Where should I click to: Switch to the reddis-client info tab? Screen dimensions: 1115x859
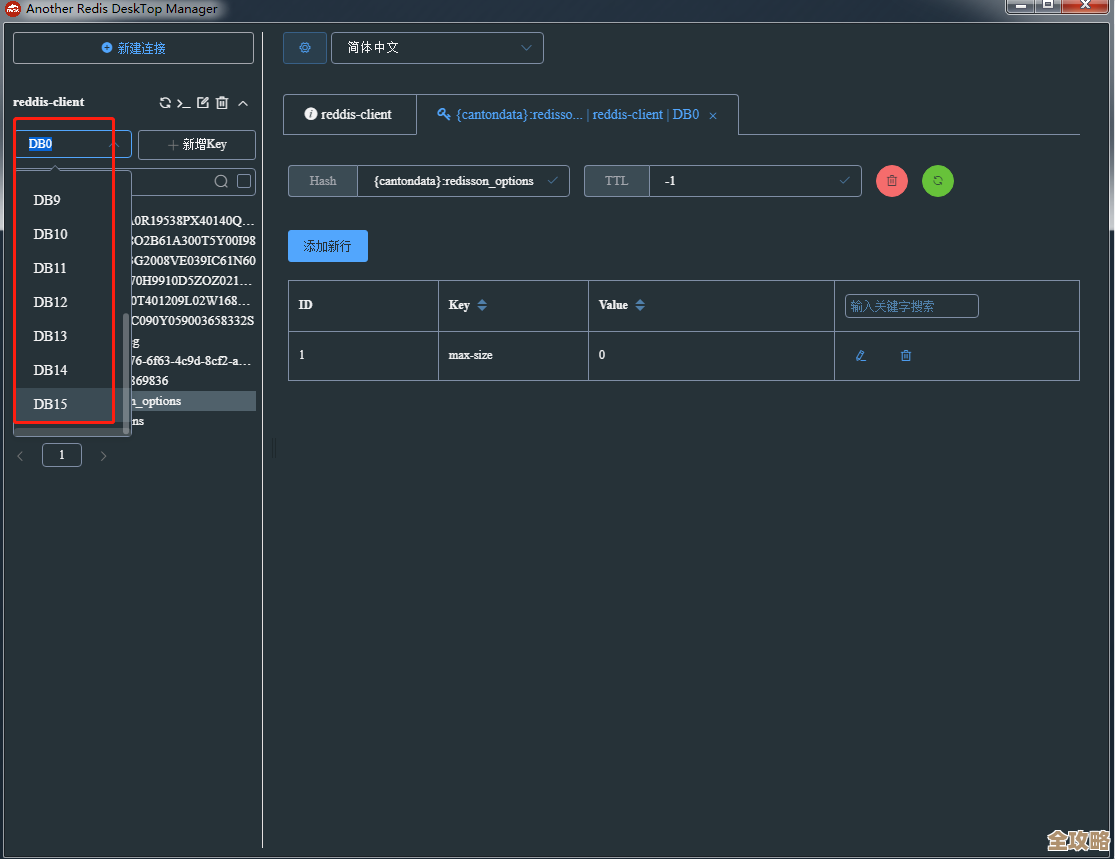pyautogui.click(x=349, y=115)
